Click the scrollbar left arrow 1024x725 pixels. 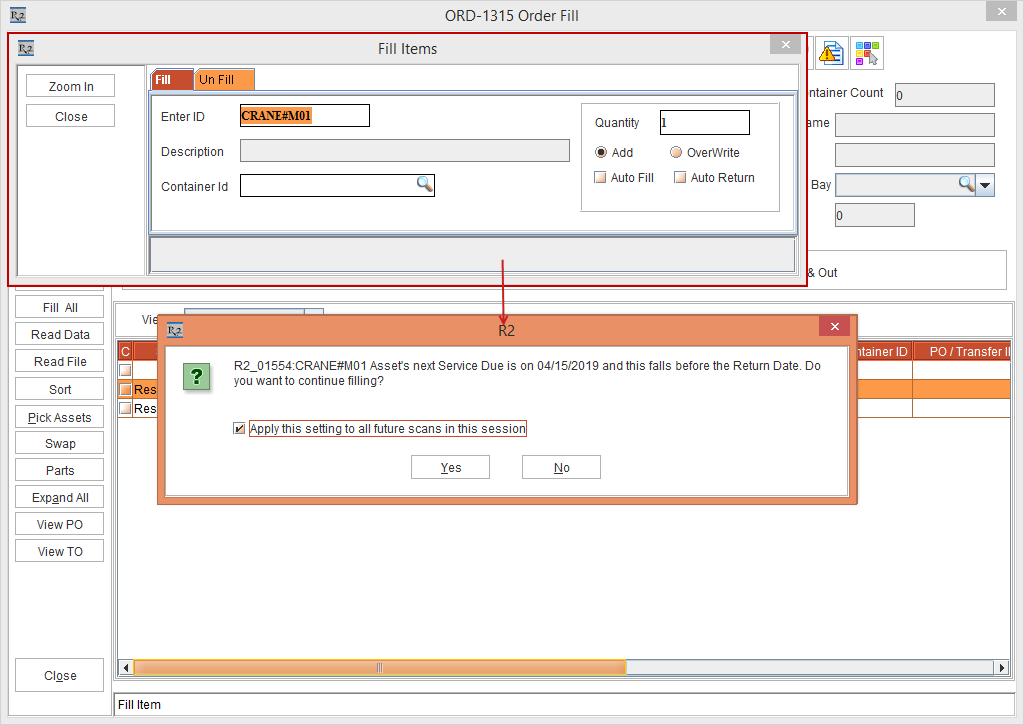(125, 668)
